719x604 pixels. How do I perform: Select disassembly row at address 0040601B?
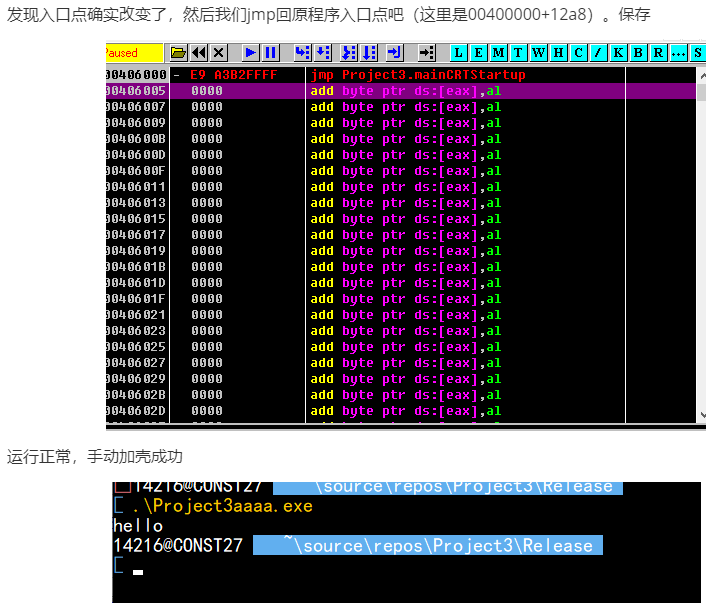coord(401,267)
